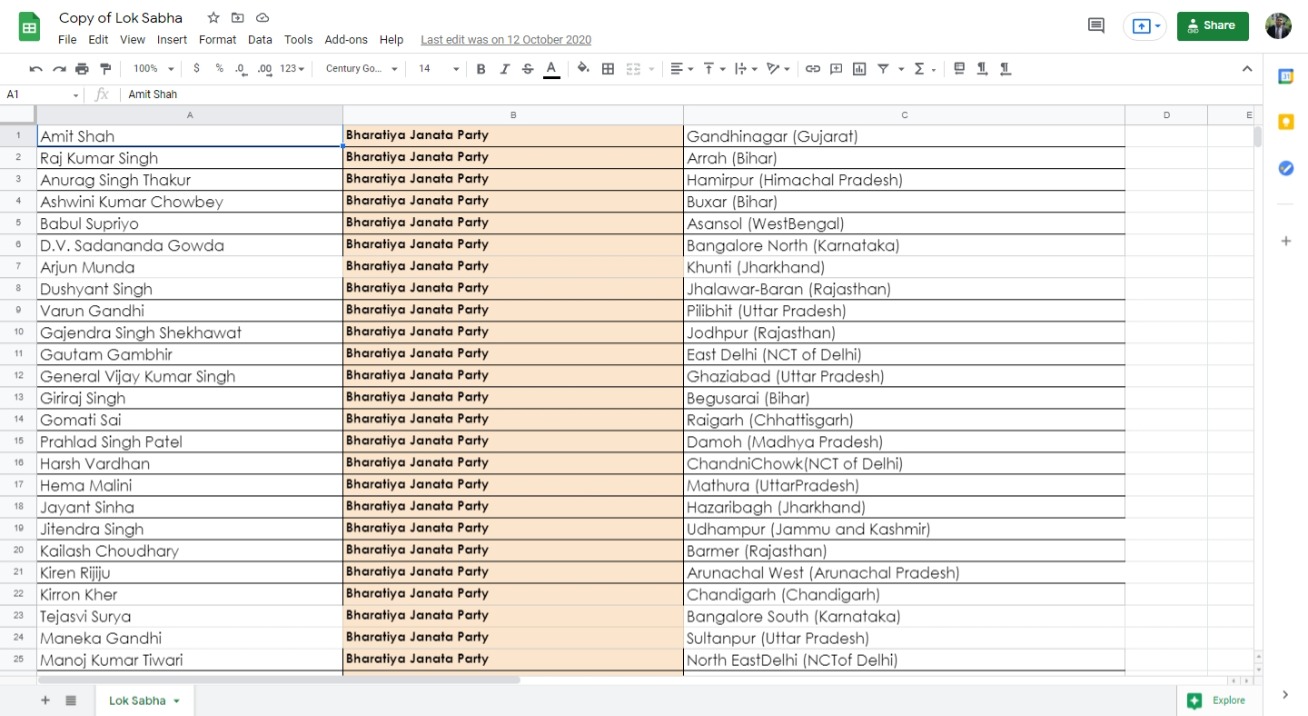
Task: Redo the last undone action
Action: (x=59, y=69)
